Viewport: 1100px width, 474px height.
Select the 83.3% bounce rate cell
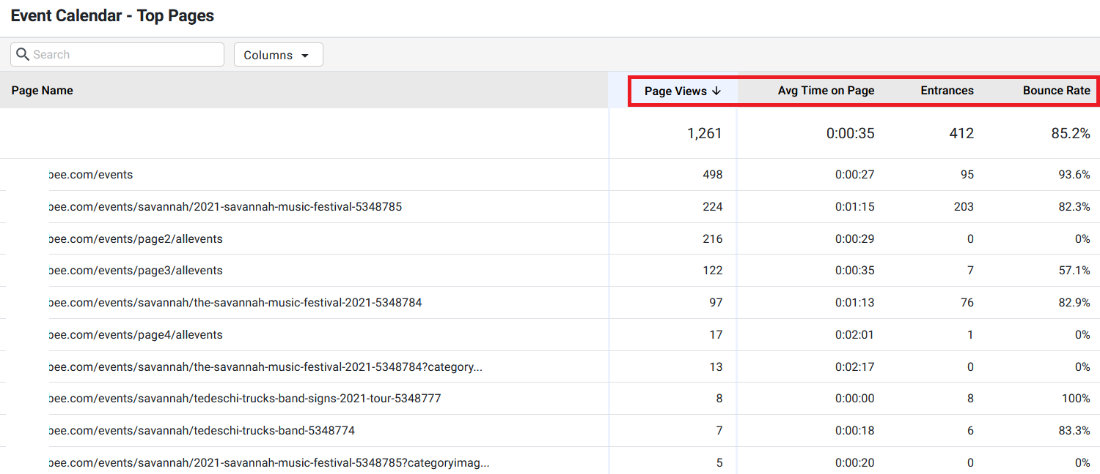coord(1075,431)
